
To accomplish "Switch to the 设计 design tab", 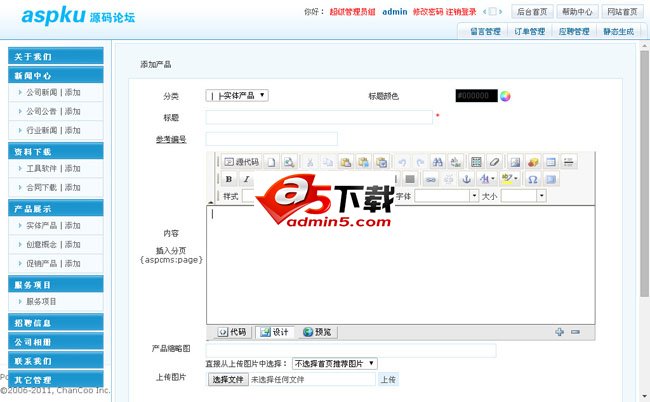I will click(275, 332).
